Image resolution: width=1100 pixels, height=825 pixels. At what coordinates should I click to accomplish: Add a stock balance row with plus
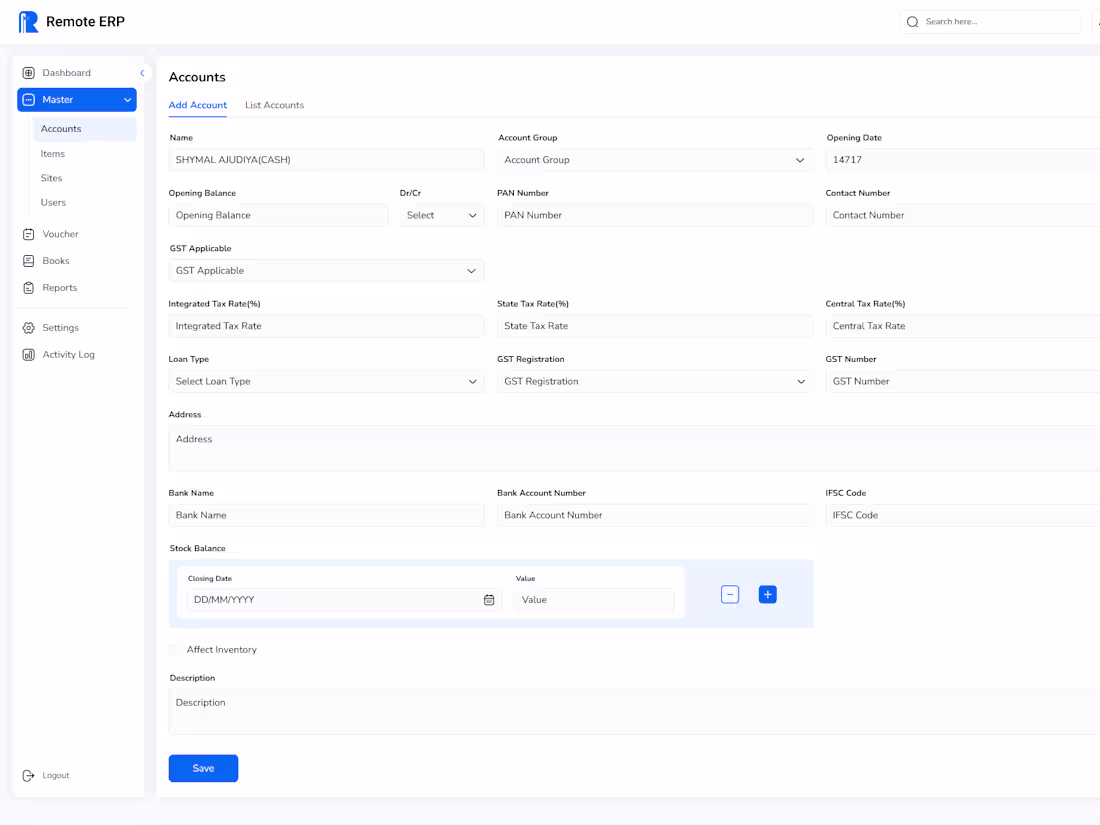767,595
